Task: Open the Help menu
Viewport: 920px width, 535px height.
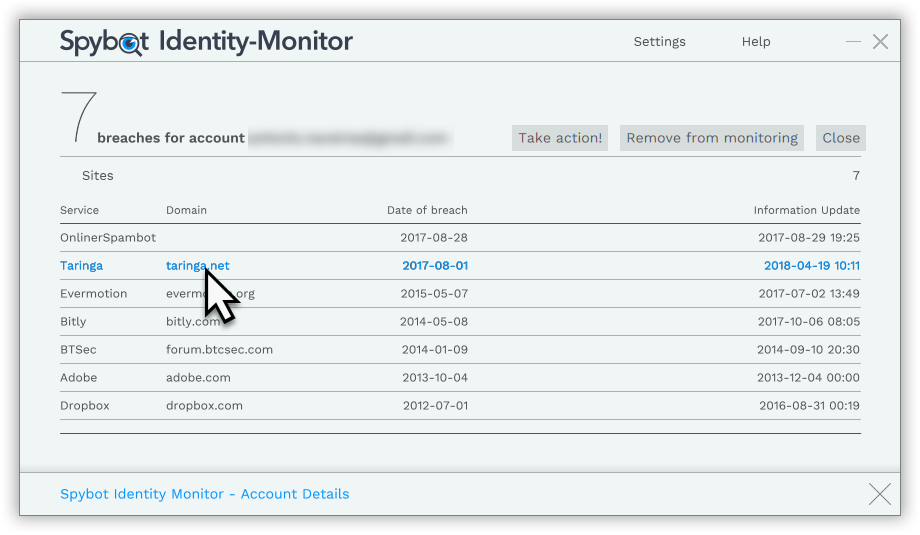Action: tap(756, 42)
